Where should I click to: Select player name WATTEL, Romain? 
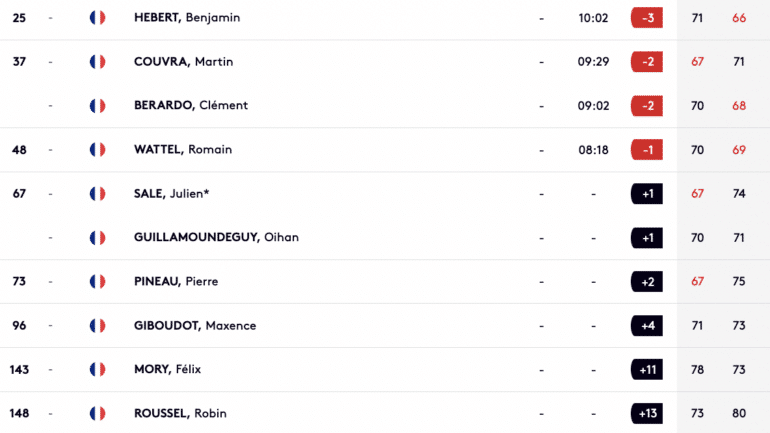(182, 150)
